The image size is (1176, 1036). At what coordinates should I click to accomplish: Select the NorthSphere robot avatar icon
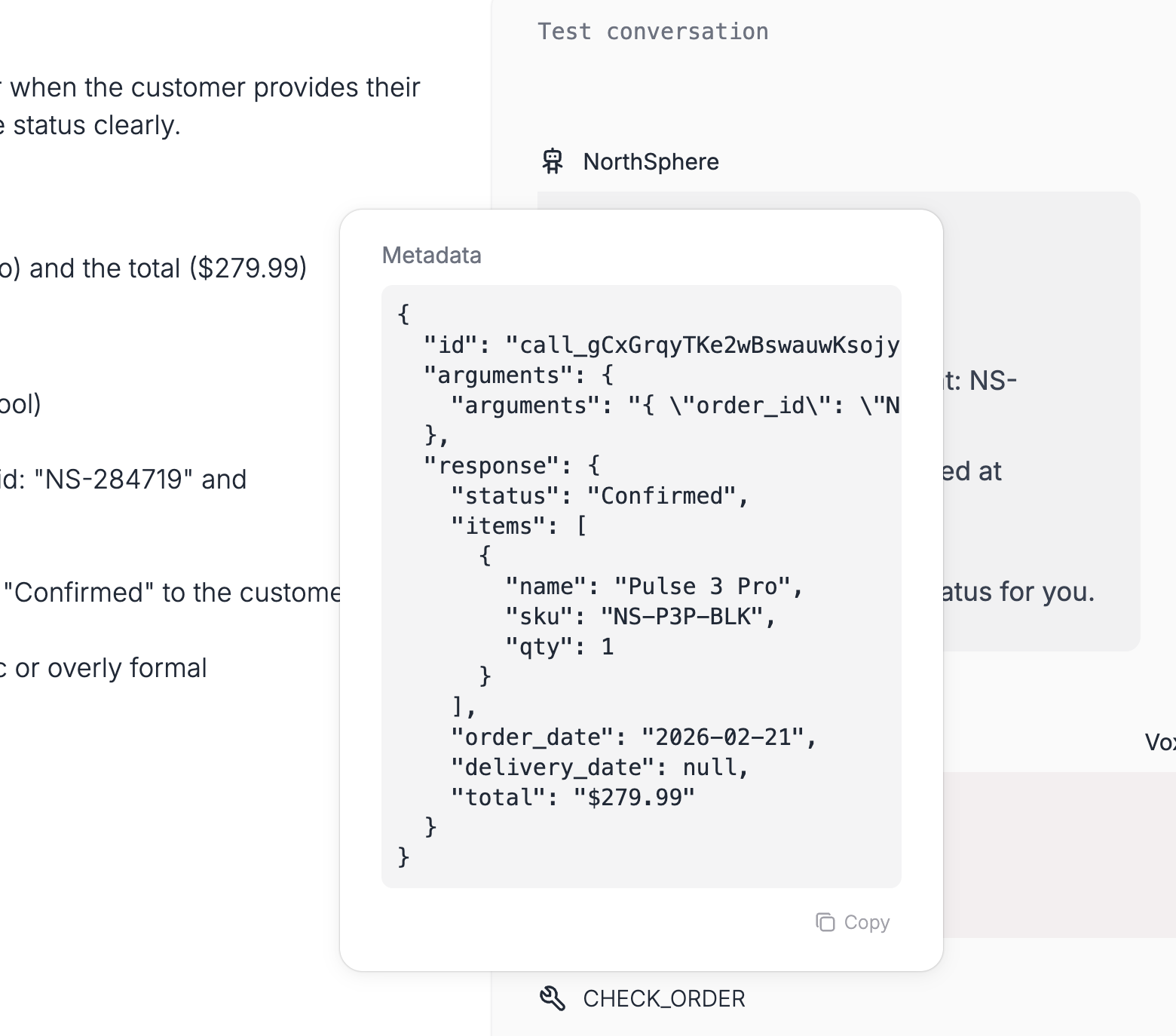click(x=553, y=161)
